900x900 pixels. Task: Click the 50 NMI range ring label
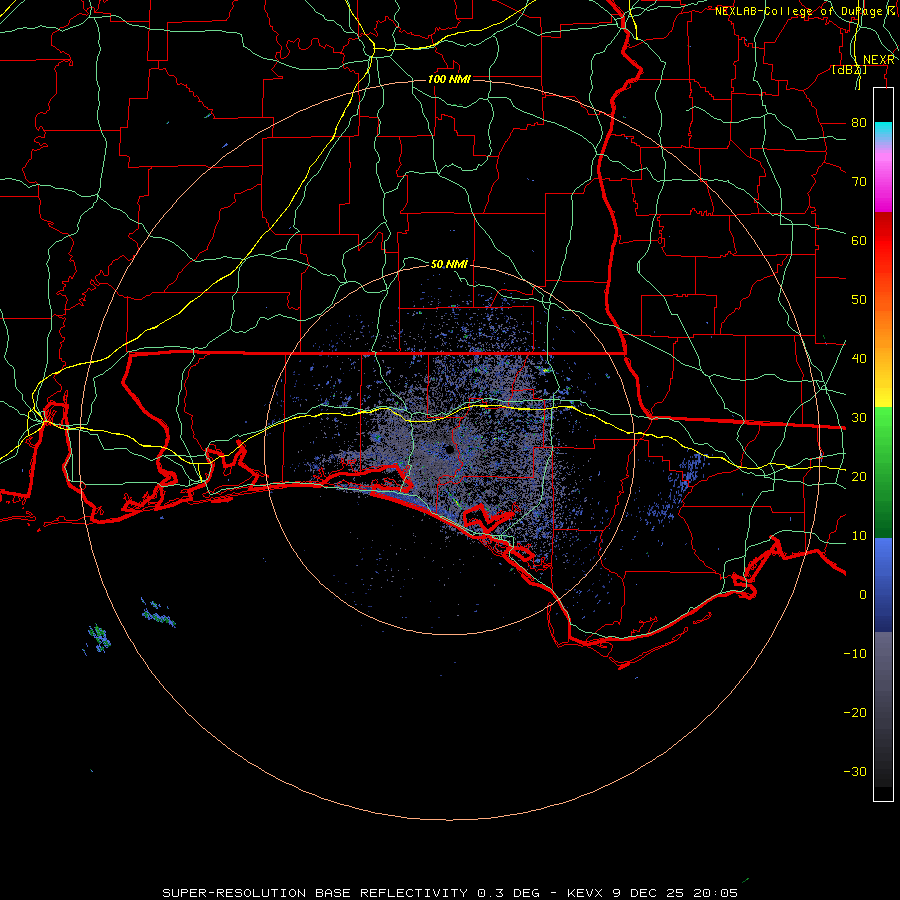tap(449, 264)
